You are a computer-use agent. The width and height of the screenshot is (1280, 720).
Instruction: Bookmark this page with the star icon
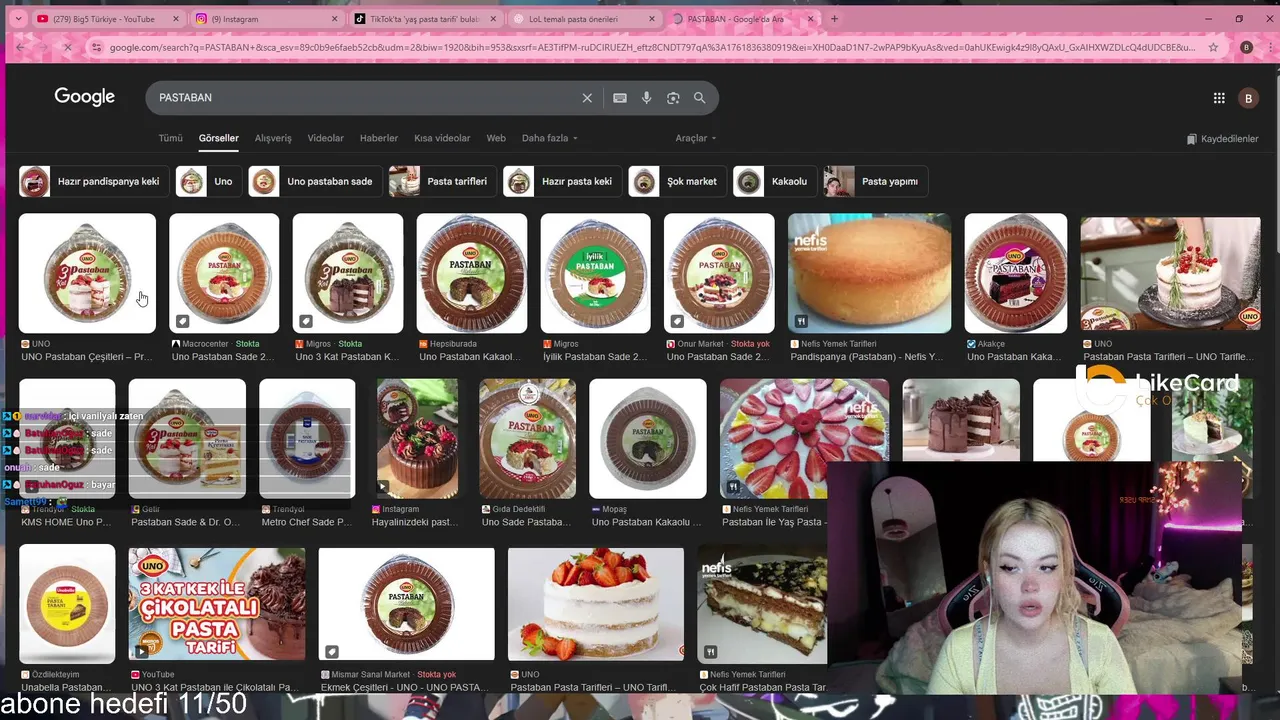click(x=1213, y=47)
